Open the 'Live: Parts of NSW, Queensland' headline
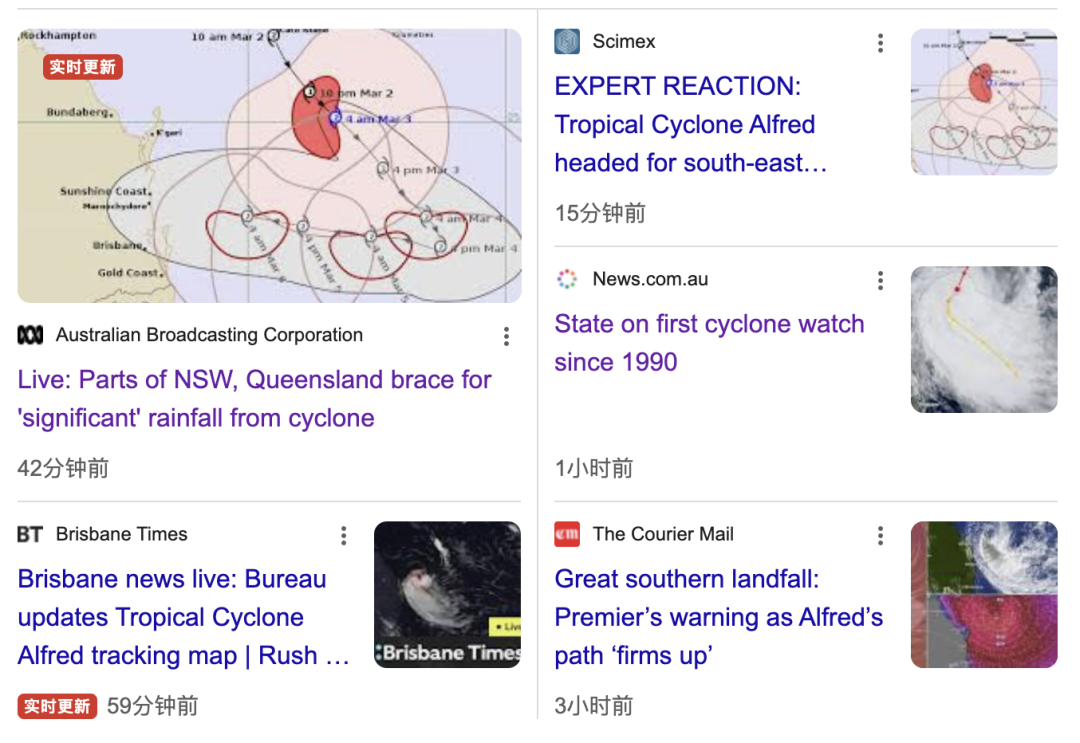The height and width of the screenshot is (743, 1080). coord(254,399)
